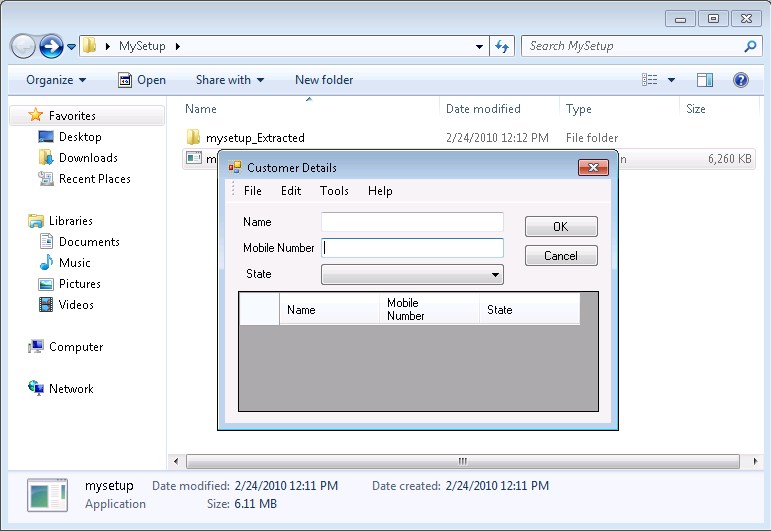Click the Name grid column header

pos(329,309)
